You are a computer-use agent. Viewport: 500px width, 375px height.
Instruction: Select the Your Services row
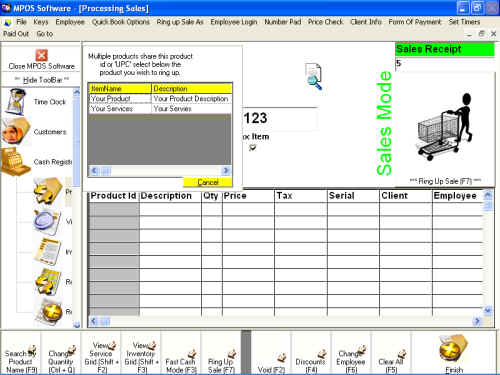[160, 109]
